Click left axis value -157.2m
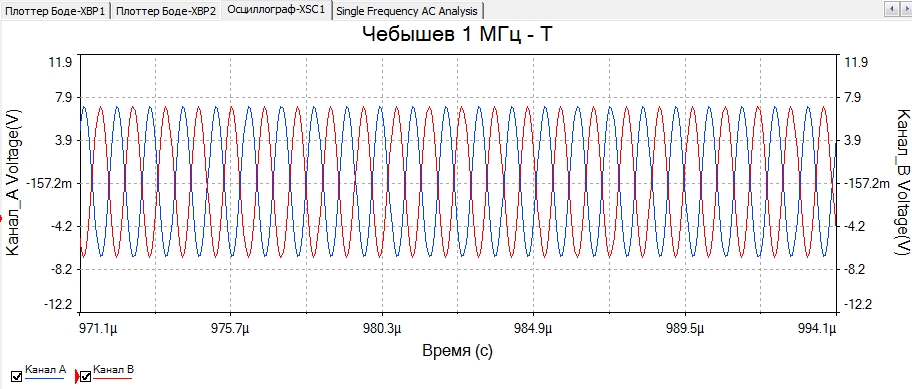This screenshot has width=912, height=389. point(49,184)
